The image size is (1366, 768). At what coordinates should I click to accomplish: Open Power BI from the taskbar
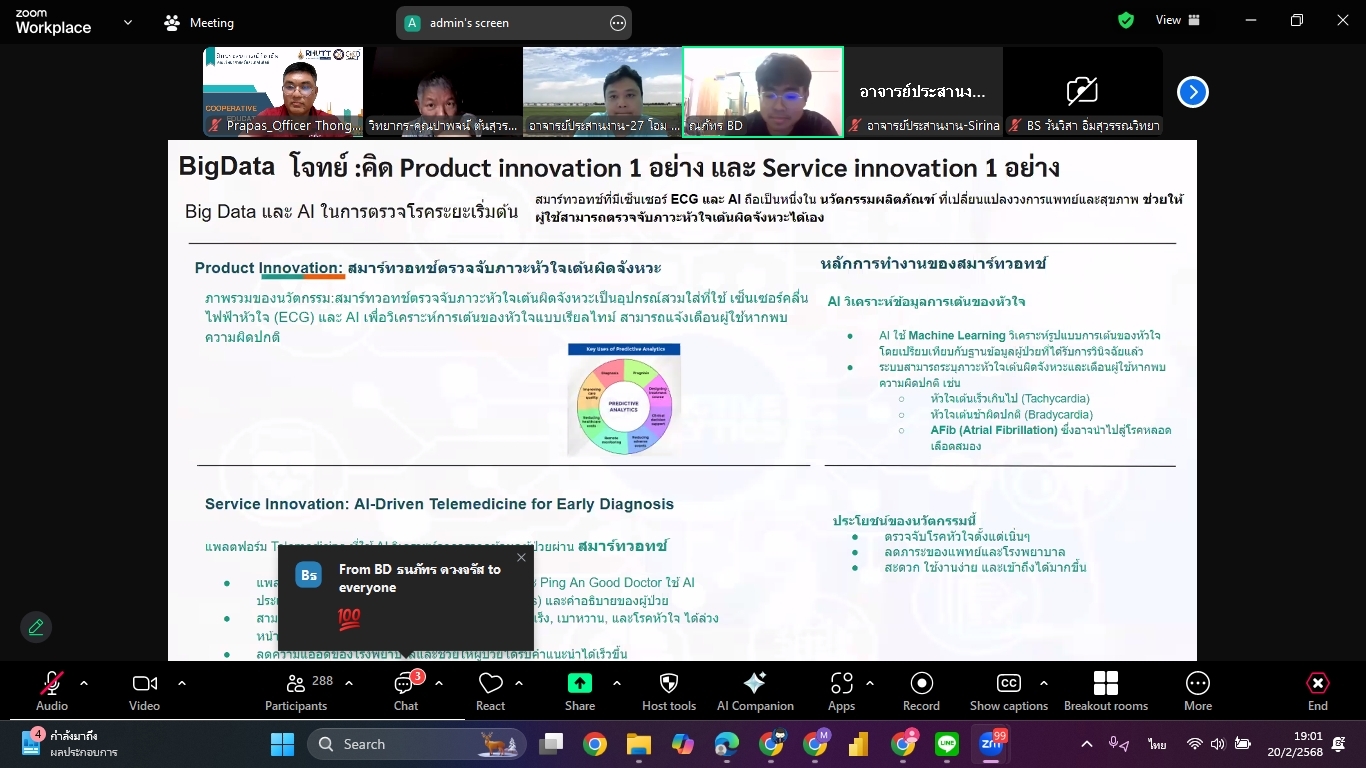coord(859,744)
